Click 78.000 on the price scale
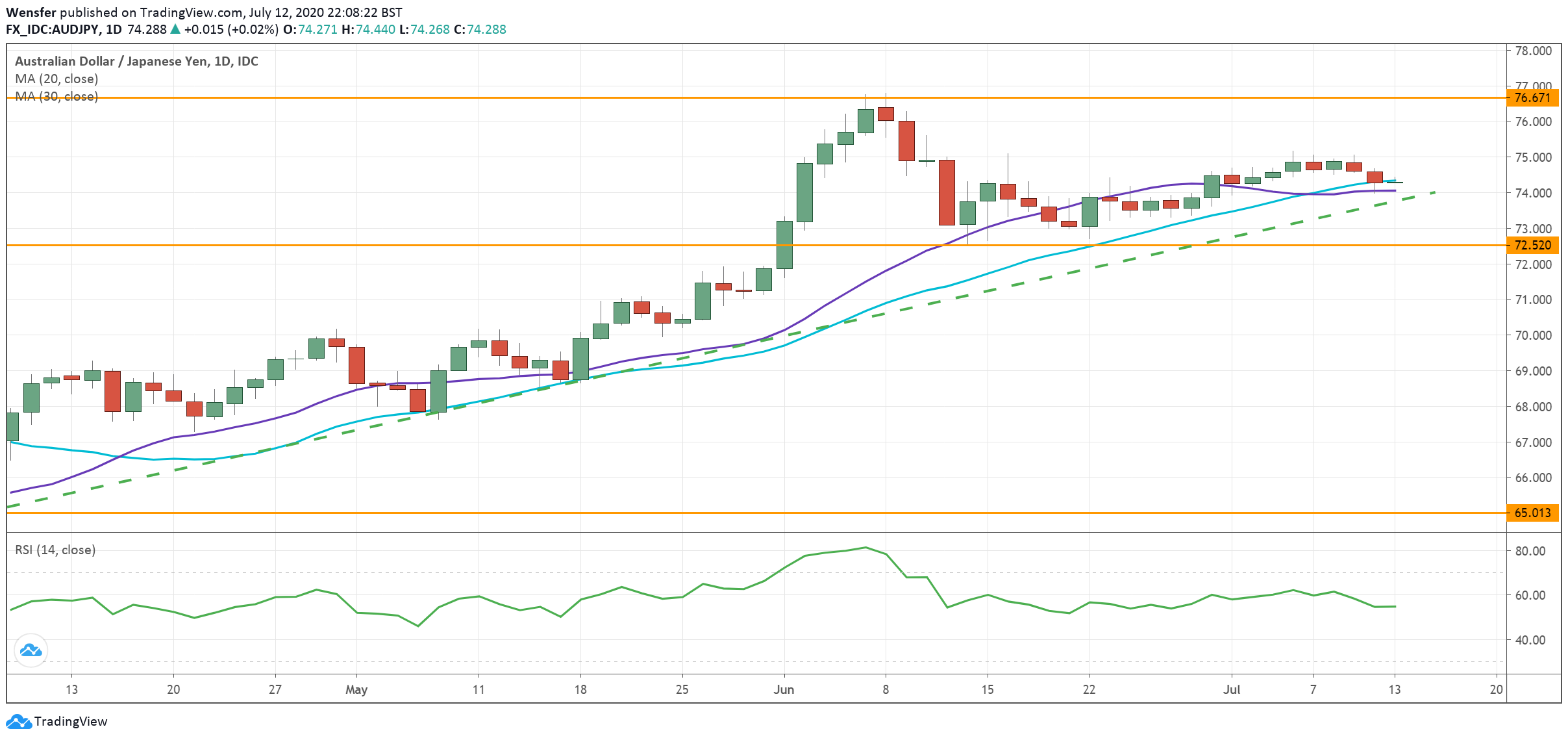This screenshot has height=740, width=1568. tap(1533, 51)
